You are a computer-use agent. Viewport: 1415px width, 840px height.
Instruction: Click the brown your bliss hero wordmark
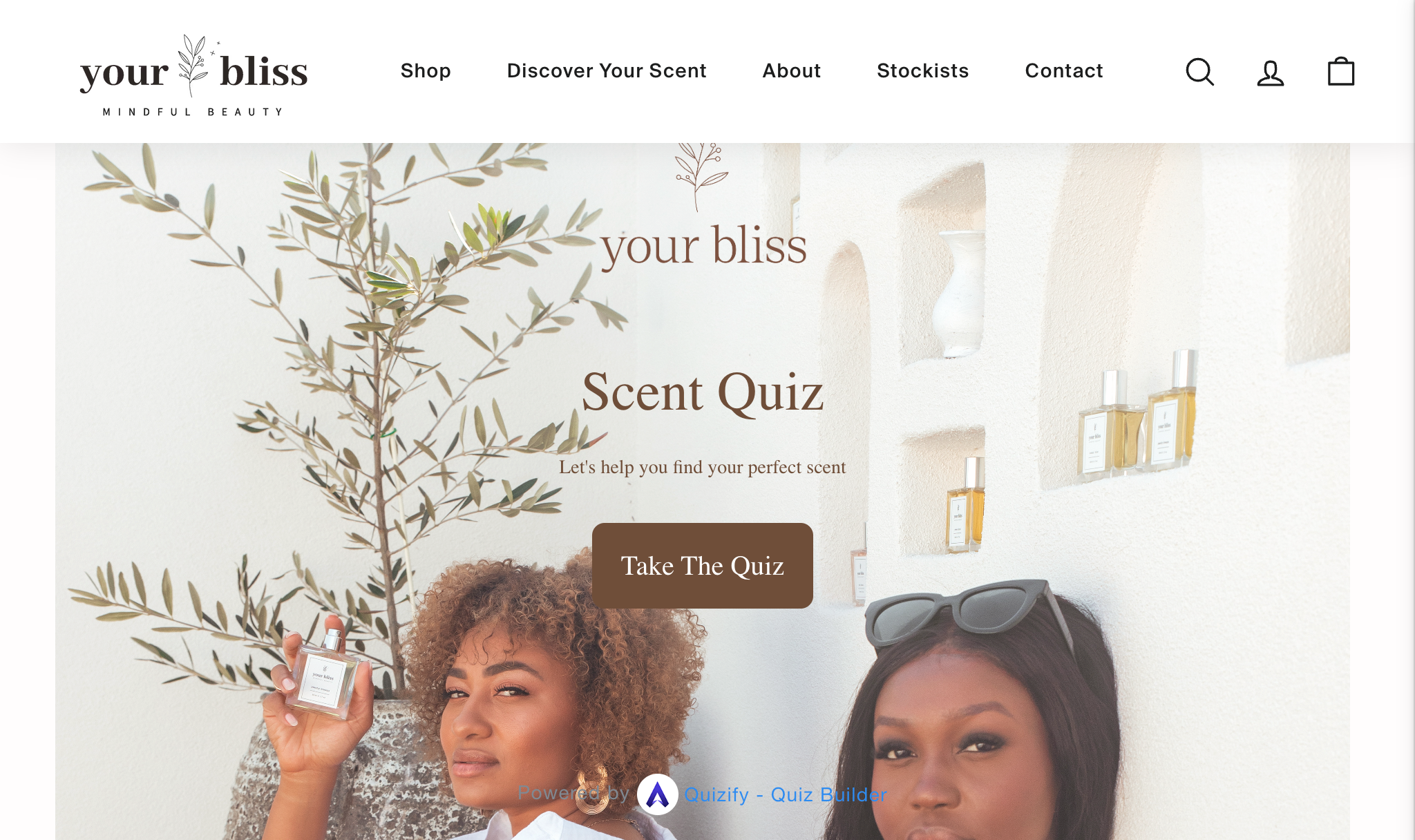coord(703,246)
